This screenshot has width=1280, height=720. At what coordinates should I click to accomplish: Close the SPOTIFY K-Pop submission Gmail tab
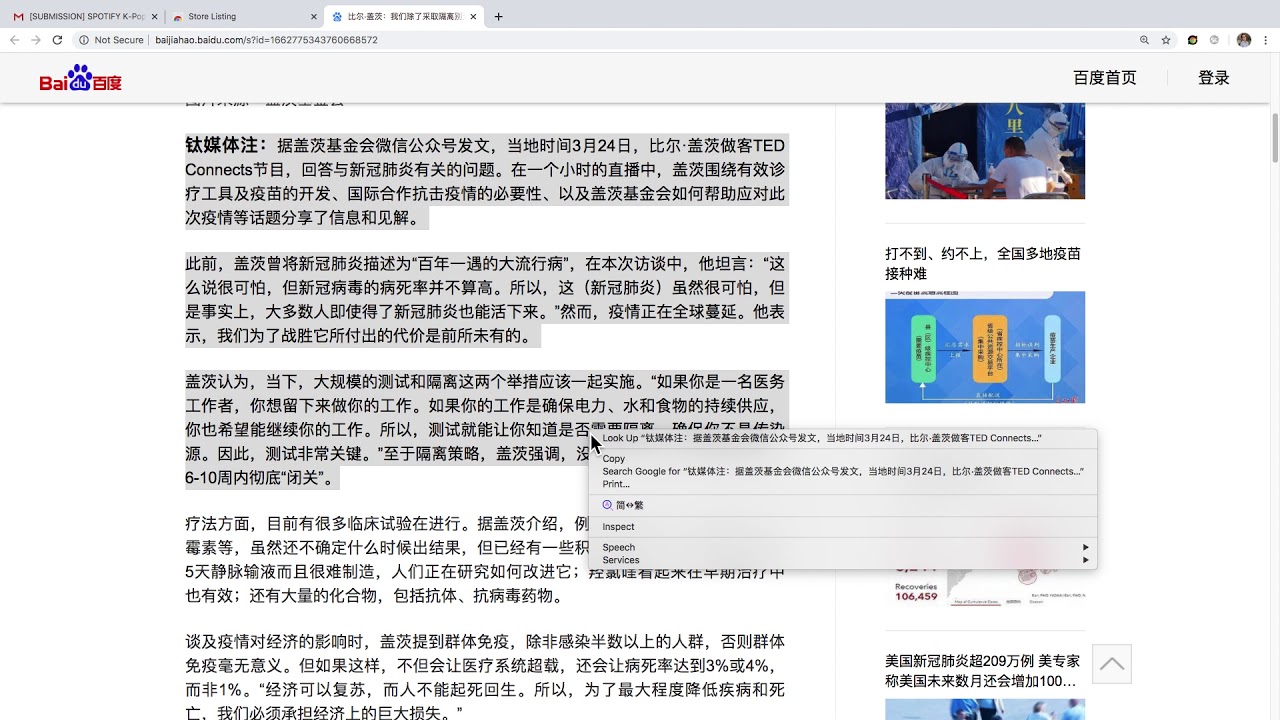tap(153, 17)
